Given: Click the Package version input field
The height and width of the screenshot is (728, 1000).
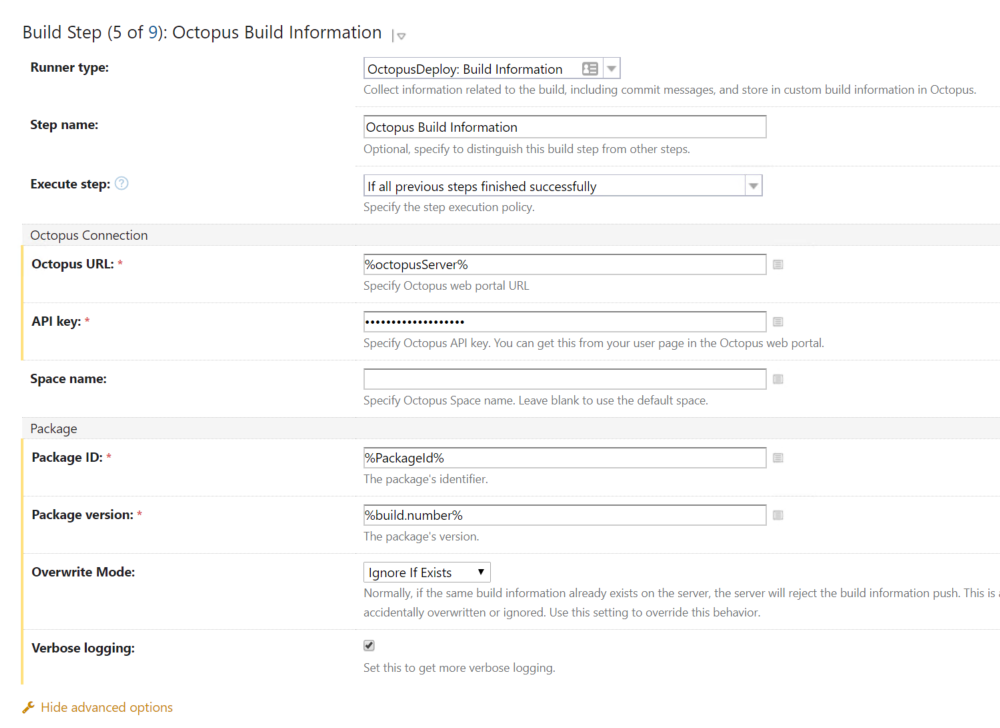Looking at the screenshot, I should point(564,515).
